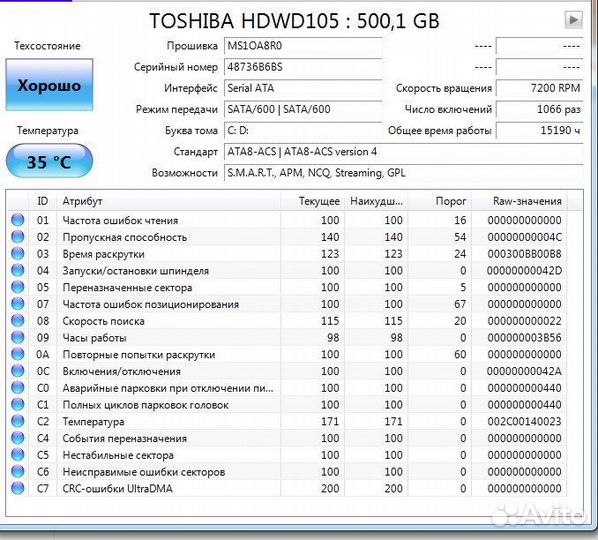Click raw value 00000000042D
The width and height of the screenshot is (598, 540).
tap(524, 270)
